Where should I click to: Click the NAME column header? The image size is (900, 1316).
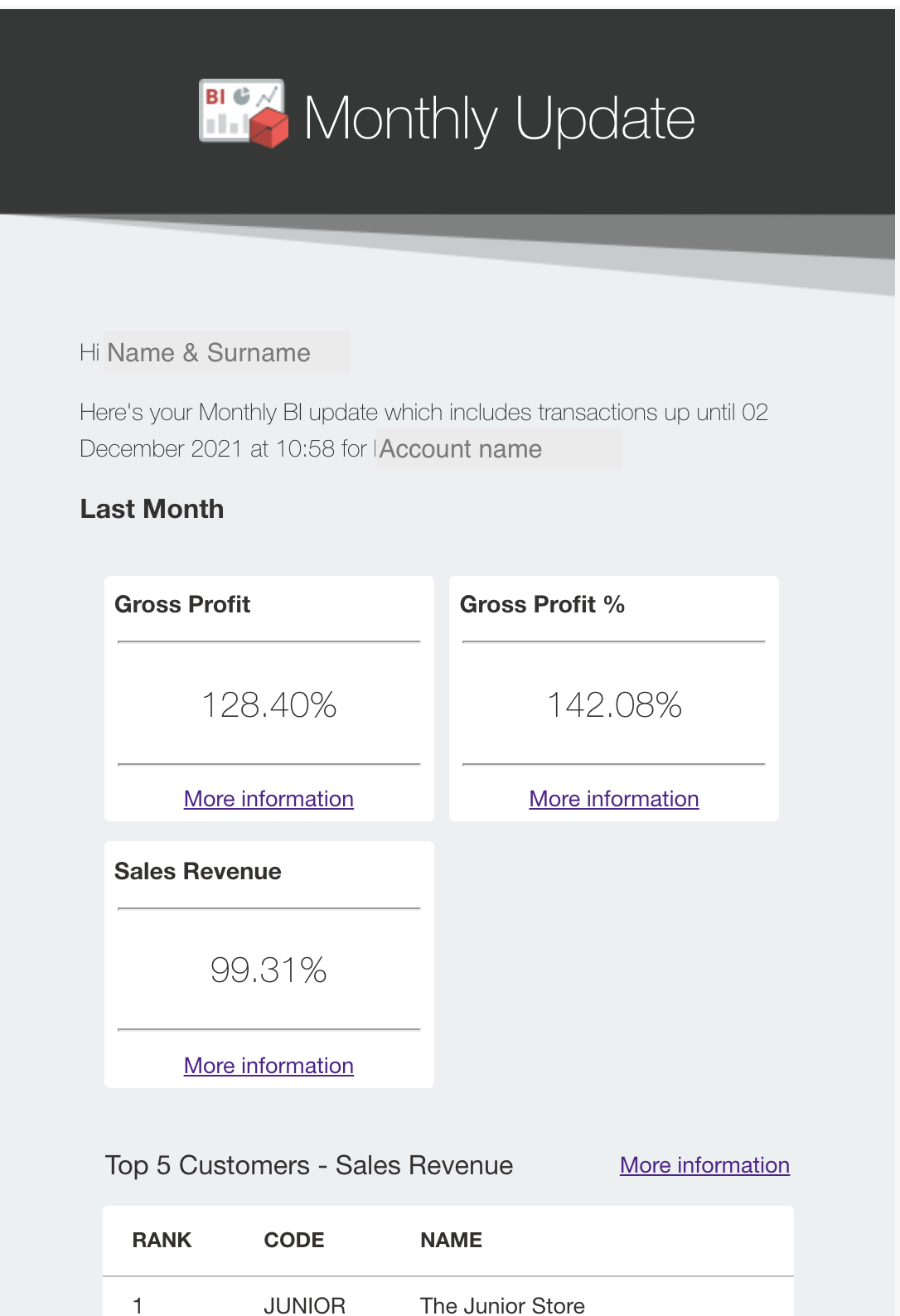(x=451, y=1240)
